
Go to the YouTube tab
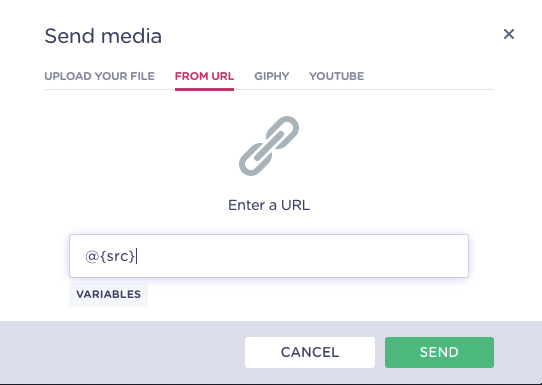click(x=336, y=76)
